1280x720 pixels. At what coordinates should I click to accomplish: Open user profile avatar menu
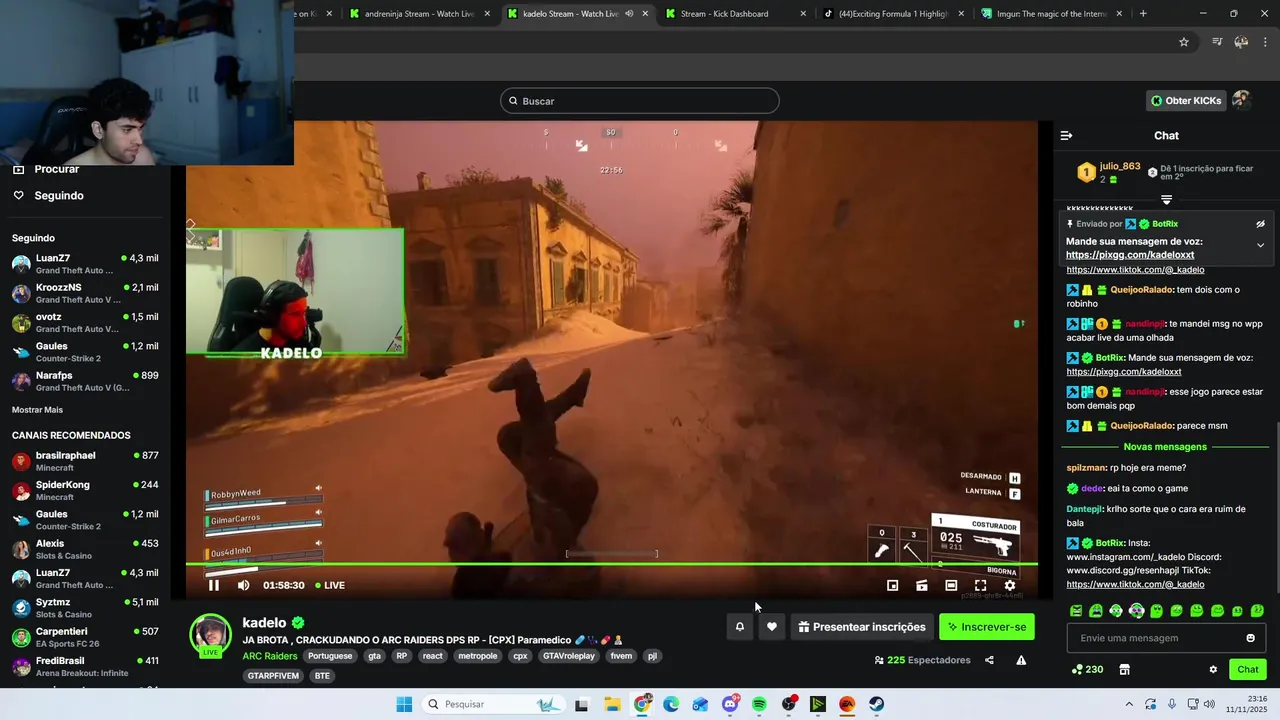pyautogui.click(x=1241, y=100)
